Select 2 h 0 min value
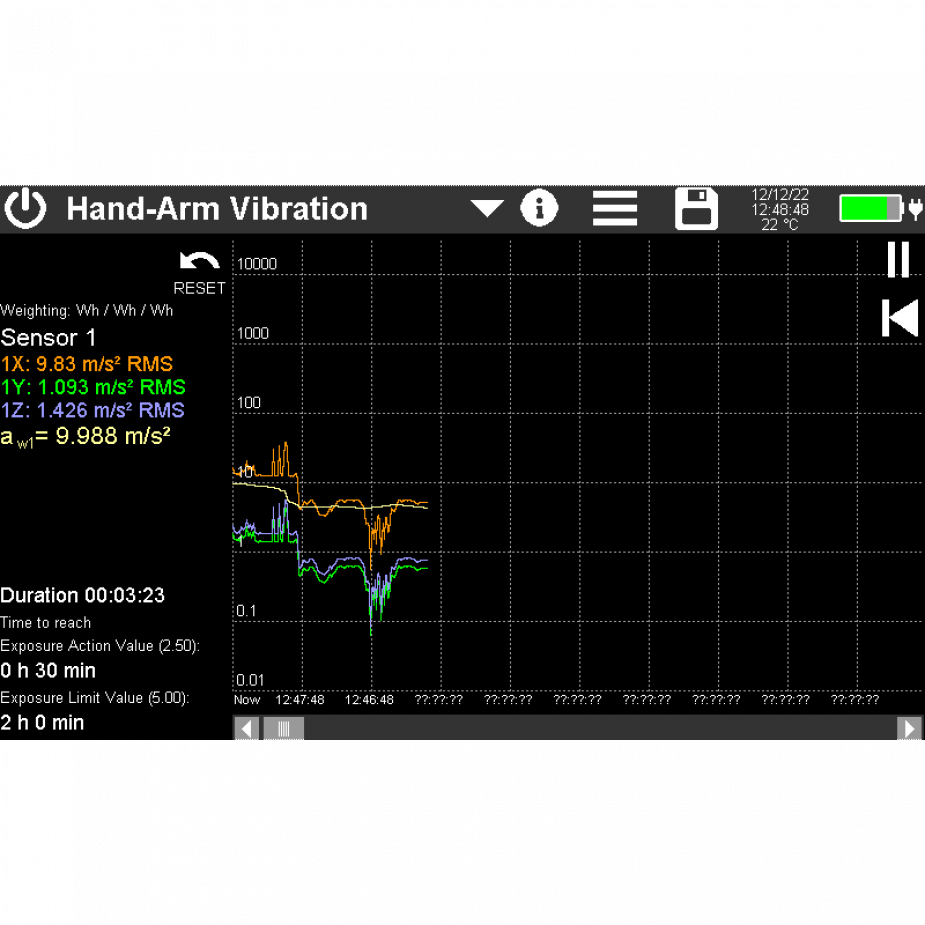Screen dimensions: 925x925 (42, 723)
